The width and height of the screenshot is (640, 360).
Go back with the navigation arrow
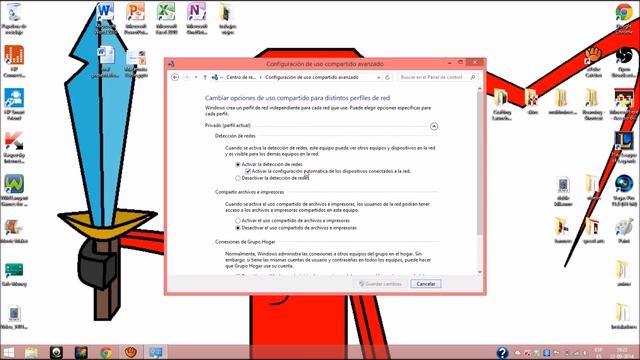pyautogui.click(x=175, y=77)
